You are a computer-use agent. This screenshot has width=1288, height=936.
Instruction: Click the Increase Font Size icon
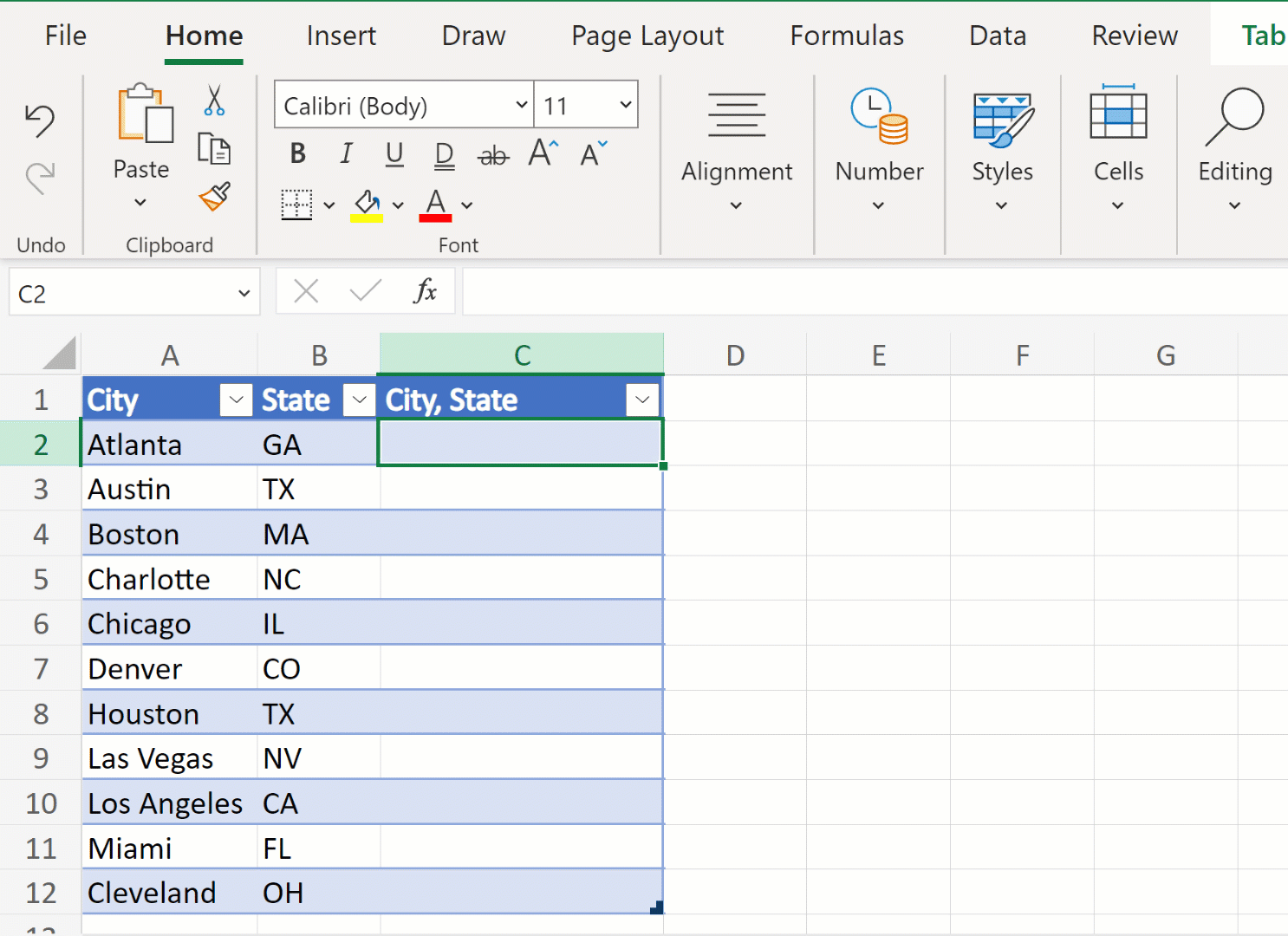click(x=543, y=153)
